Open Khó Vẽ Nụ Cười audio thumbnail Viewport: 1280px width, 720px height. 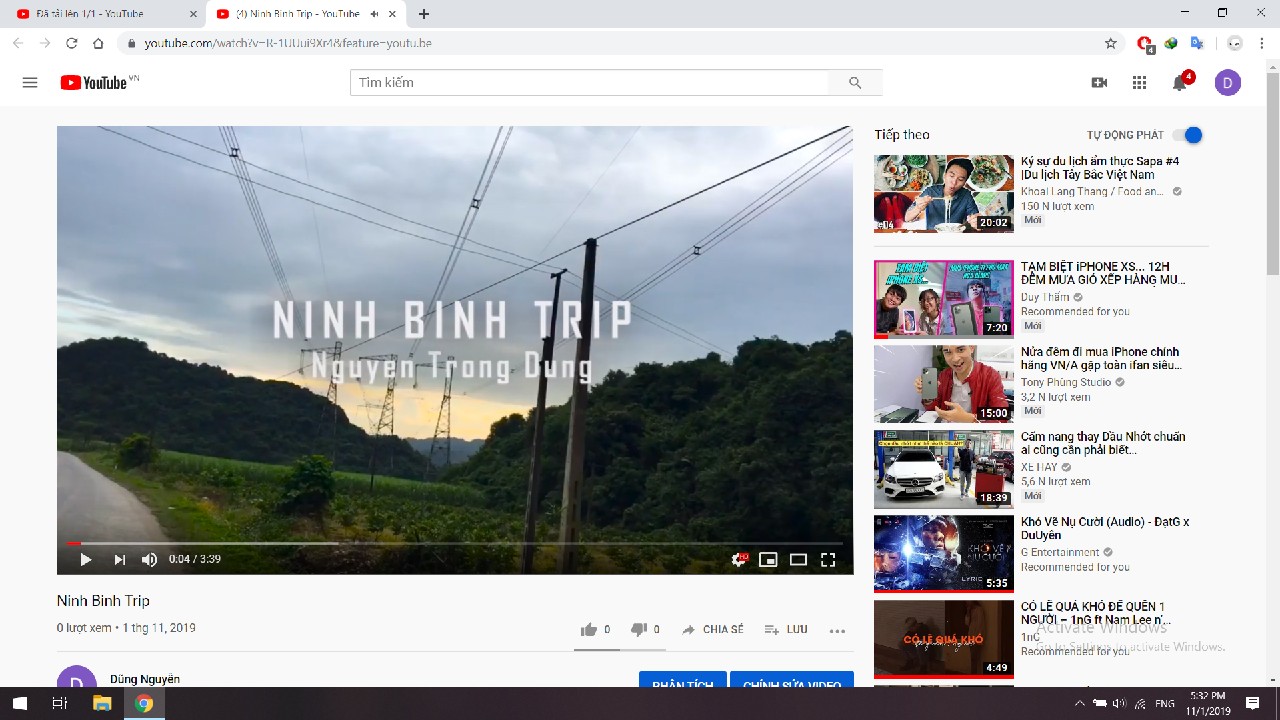[x=944, y=554]
